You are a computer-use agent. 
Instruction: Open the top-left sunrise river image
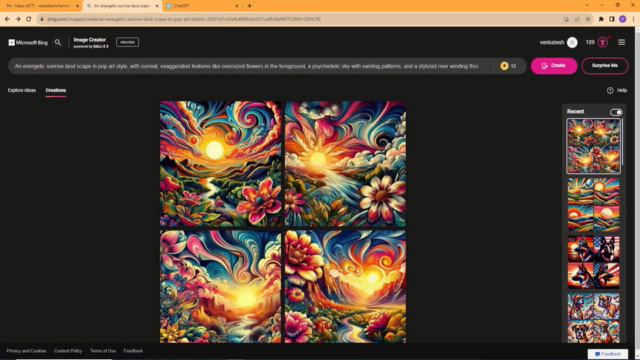pyautogui.click(x=220, y=164)
